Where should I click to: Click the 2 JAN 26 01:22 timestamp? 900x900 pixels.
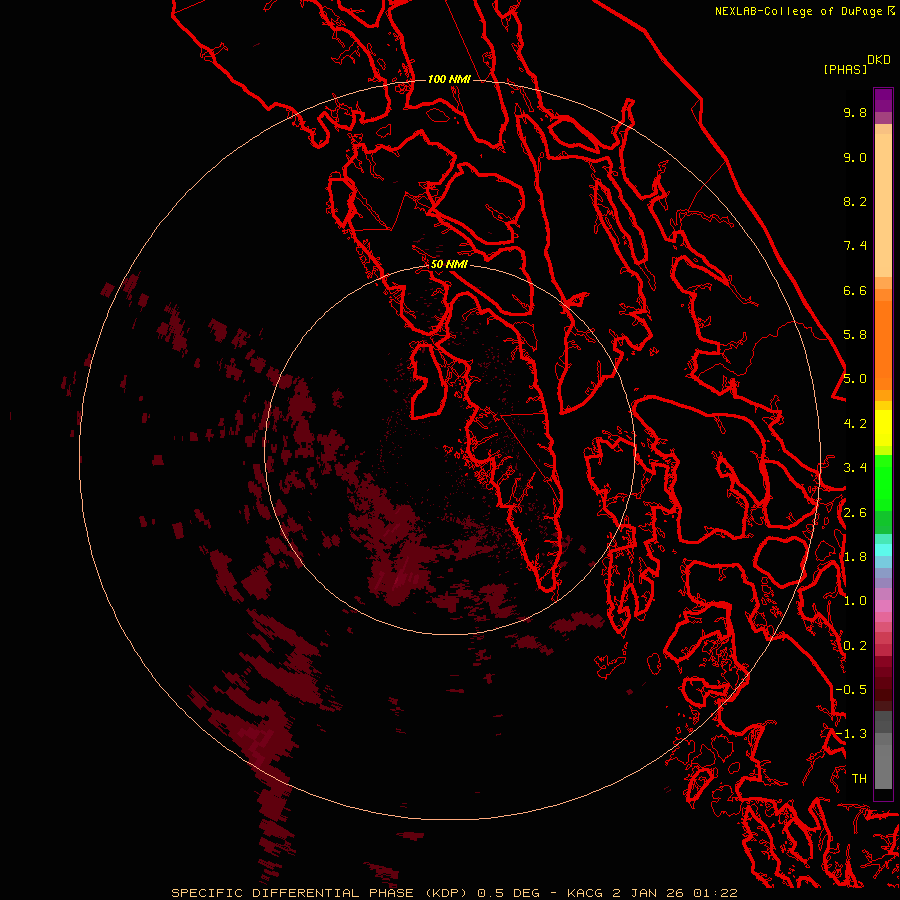(674, 893)
